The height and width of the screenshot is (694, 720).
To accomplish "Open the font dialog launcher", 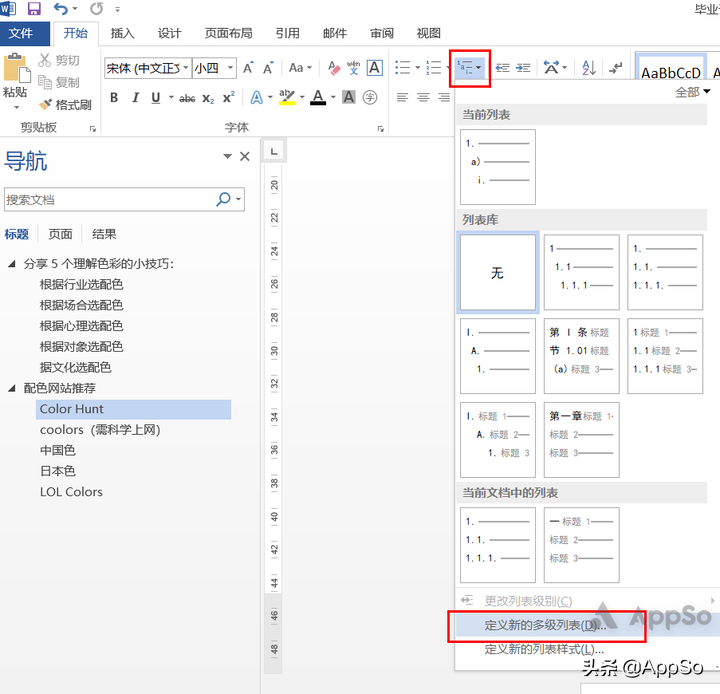I will tap(381, 129).
